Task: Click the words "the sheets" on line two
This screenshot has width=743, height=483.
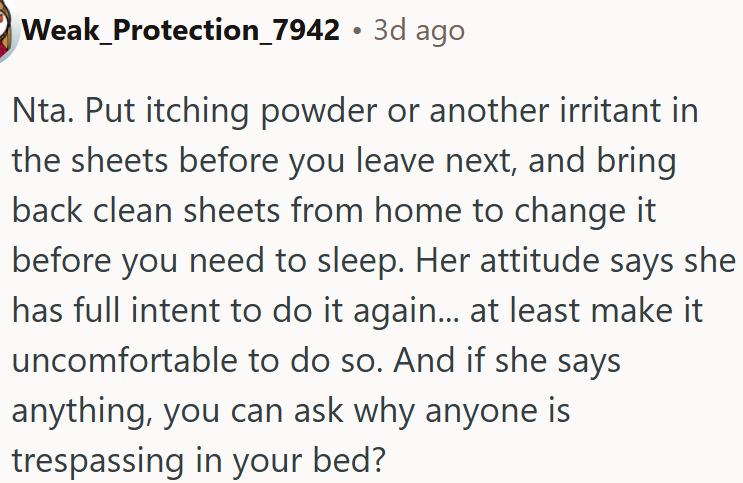Action: [x=90, y=160]
